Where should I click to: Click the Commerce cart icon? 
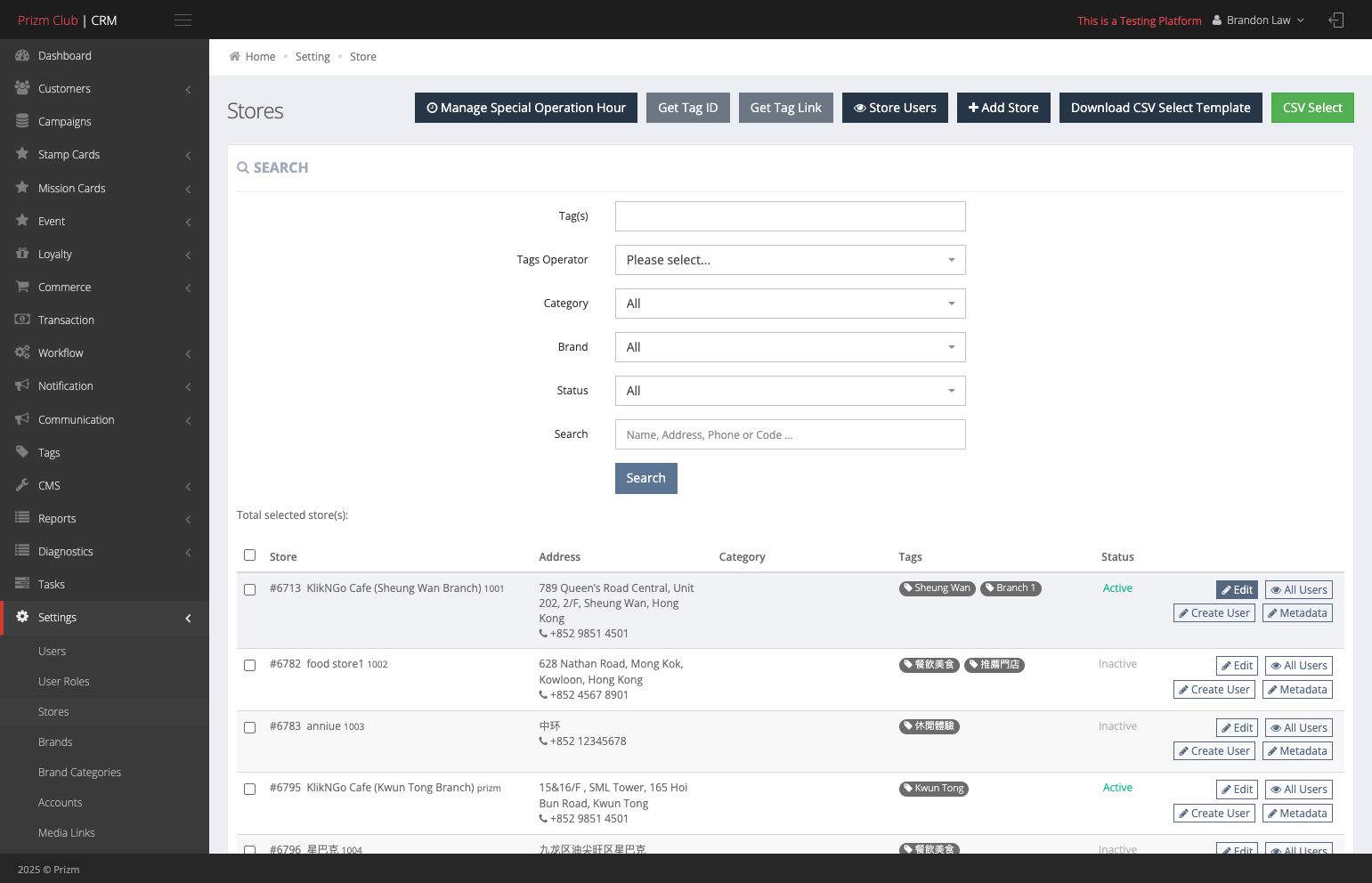tap(22, 287)
